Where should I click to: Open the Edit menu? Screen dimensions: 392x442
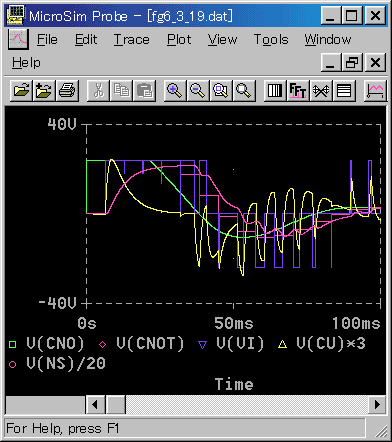click(x=86, y=40)
